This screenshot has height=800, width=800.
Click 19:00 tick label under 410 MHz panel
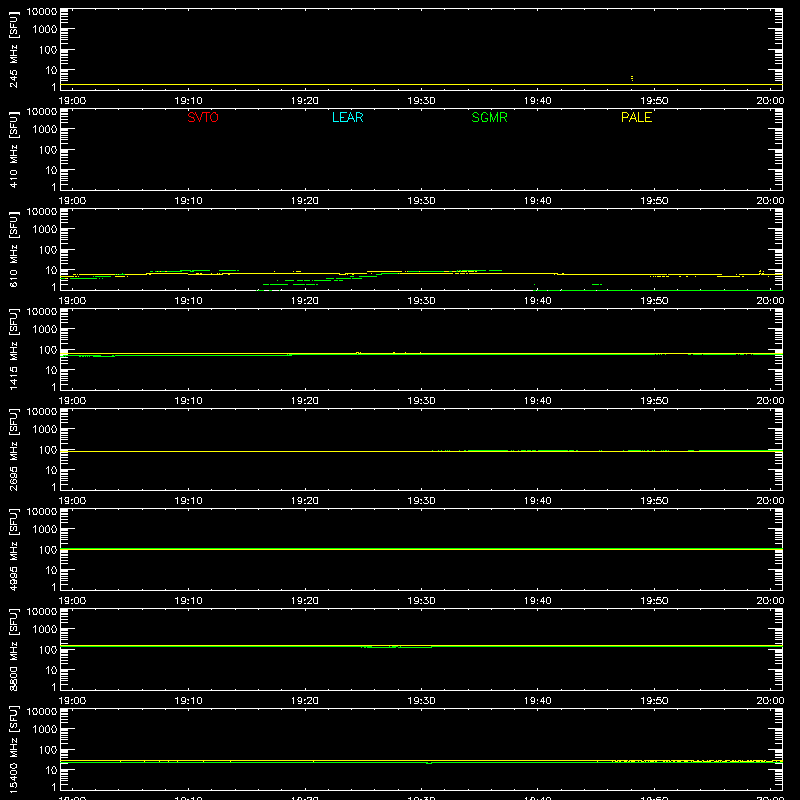72,201
